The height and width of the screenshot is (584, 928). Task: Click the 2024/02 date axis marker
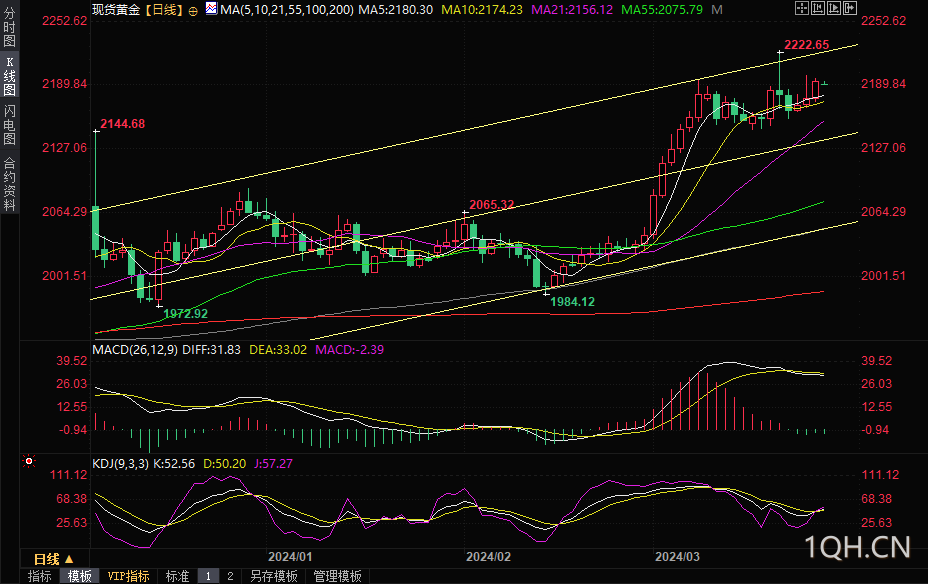click(488, 557)
